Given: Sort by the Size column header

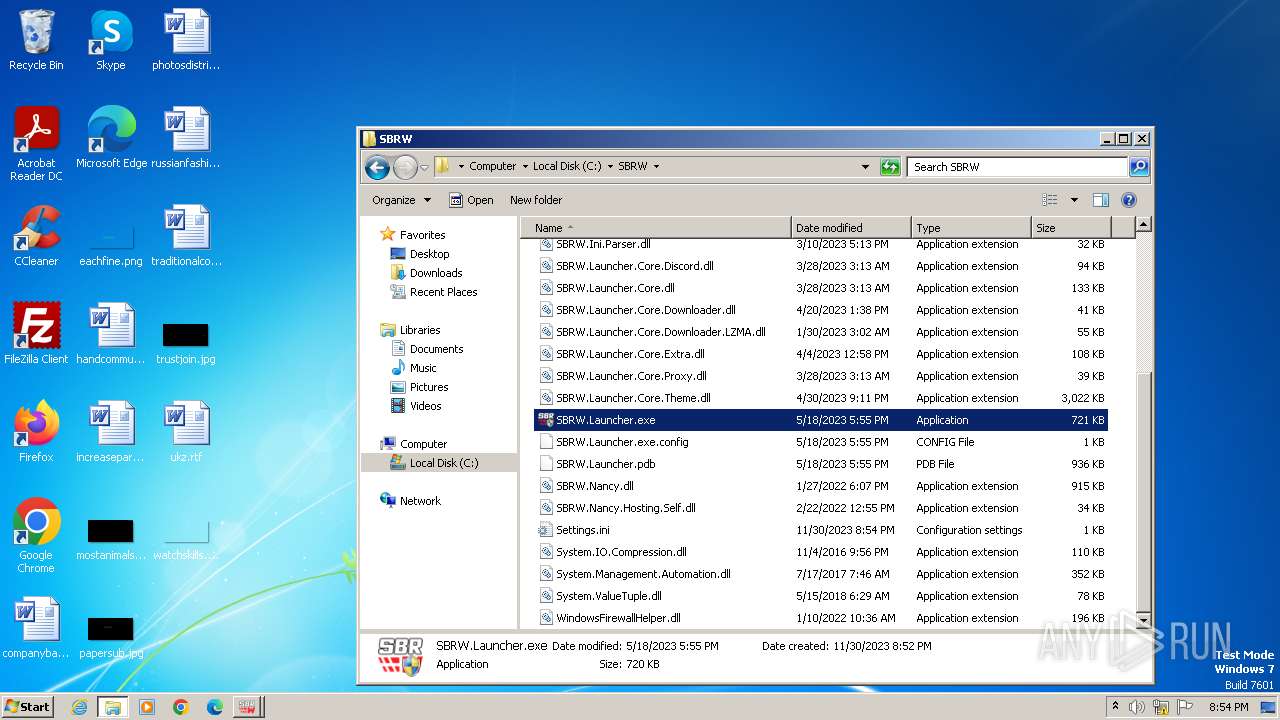Looking at the screenshot, I should 1069,228.
